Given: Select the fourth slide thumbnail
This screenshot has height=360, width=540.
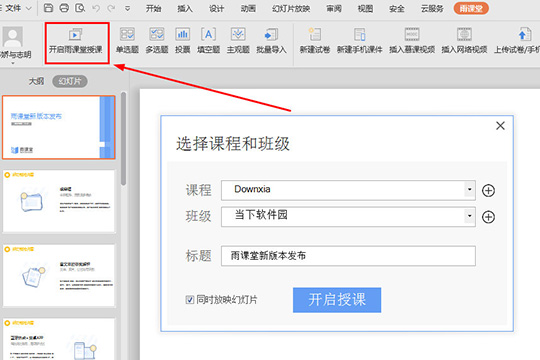Looking at the screenshot, I should [59, 339].
